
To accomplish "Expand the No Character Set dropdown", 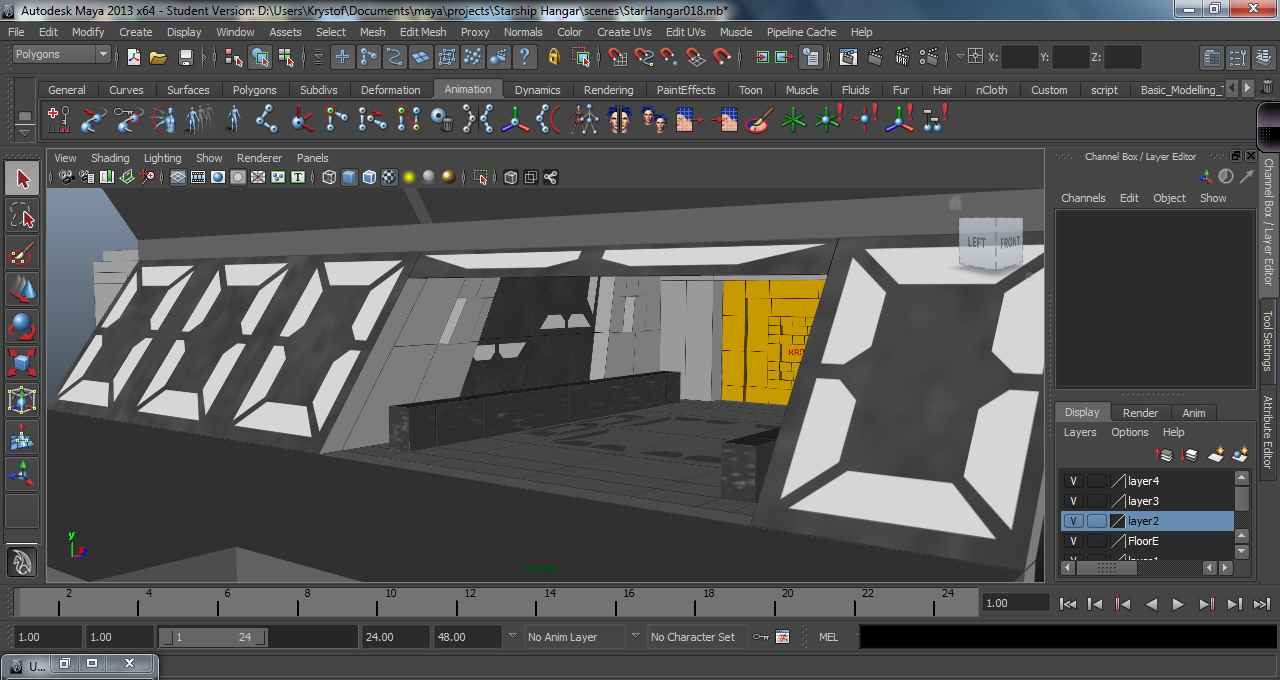I will coord(697,637).
